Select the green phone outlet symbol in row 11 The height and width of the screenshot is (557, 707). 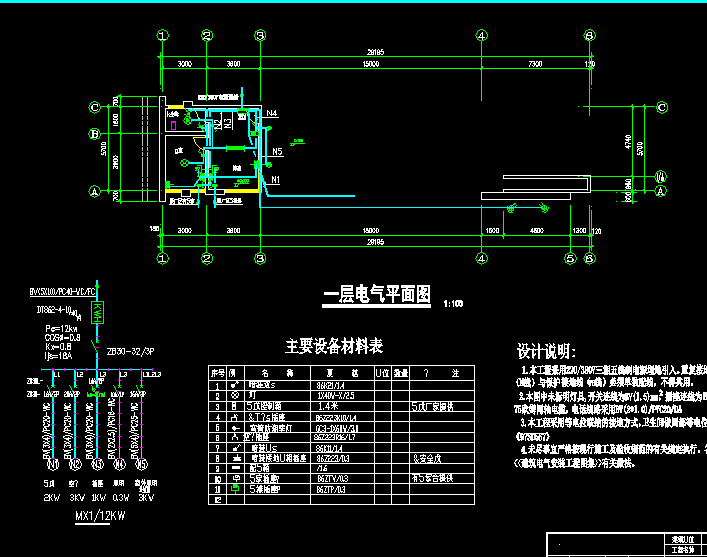click(235, 488)
